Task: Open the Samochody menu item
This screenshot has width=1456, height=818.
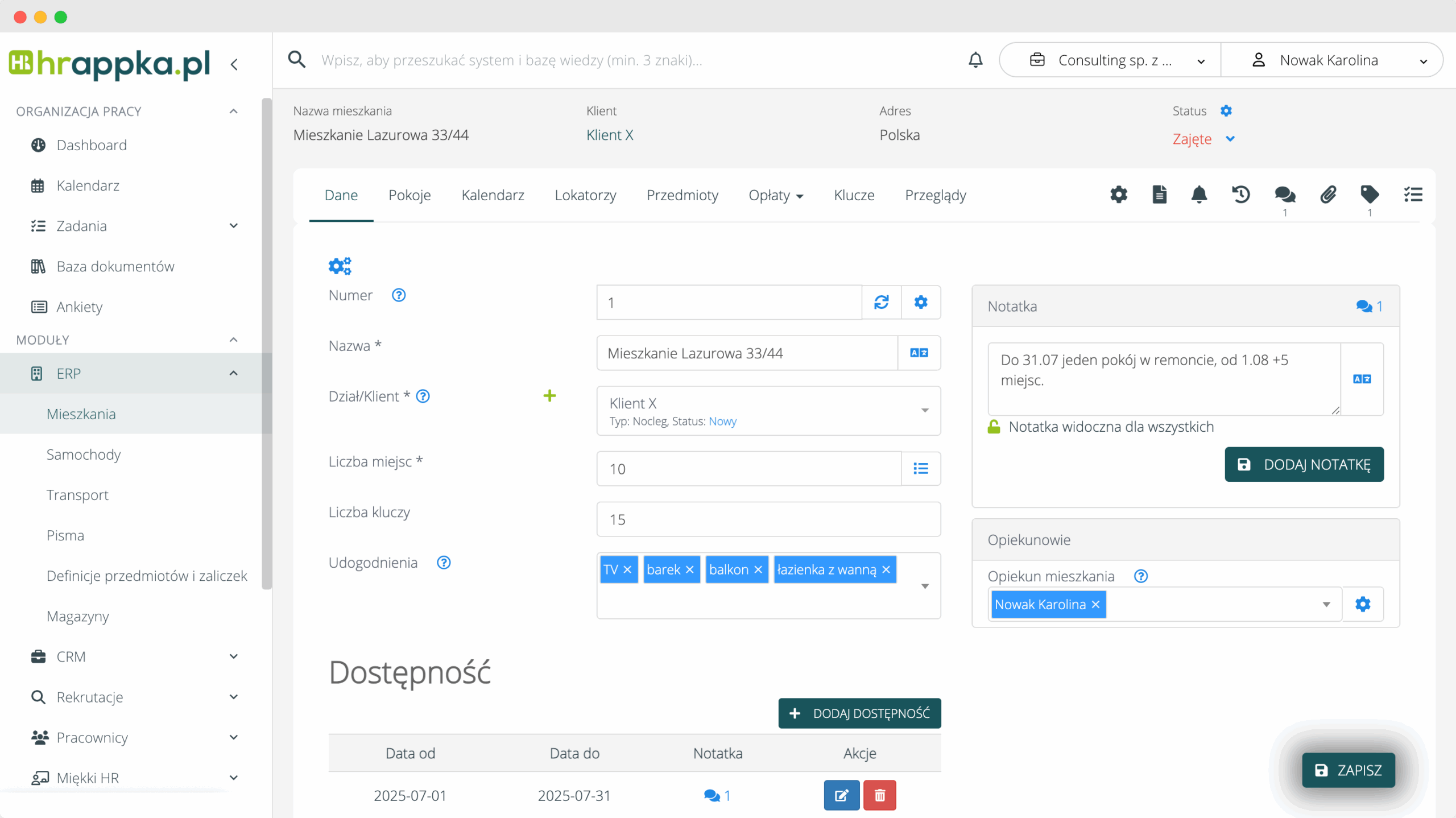Action: click(x=84, y=455)
